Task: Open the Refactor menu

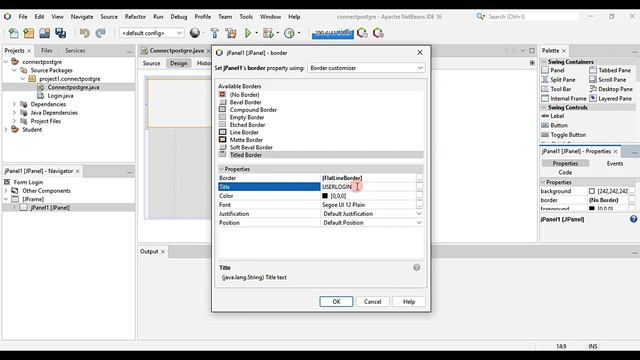Action: [135, 17]
